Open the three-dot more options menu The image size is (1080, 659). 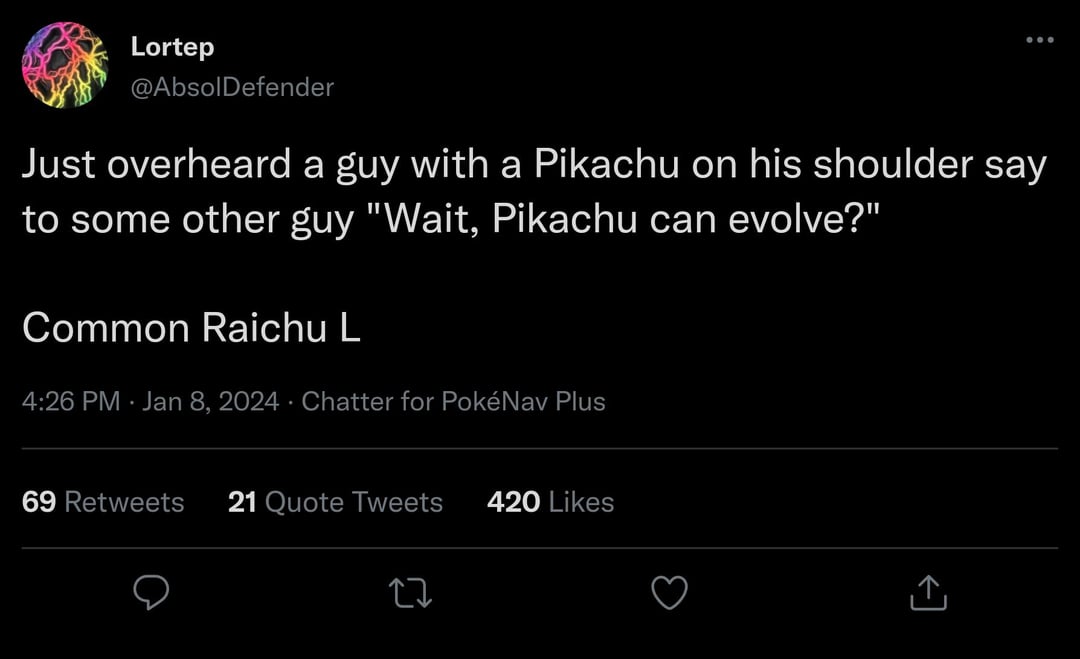pyautogui.click(x=1039, y=41)
